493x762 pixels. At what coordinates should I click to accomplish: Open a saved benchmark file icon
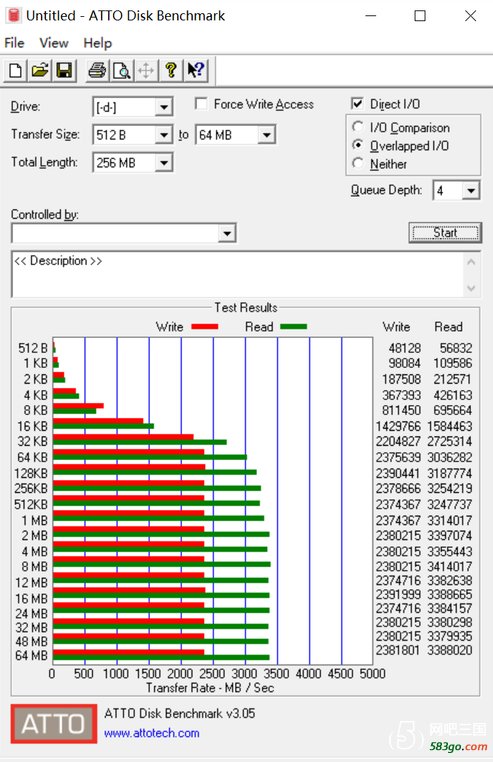(40, 71)
